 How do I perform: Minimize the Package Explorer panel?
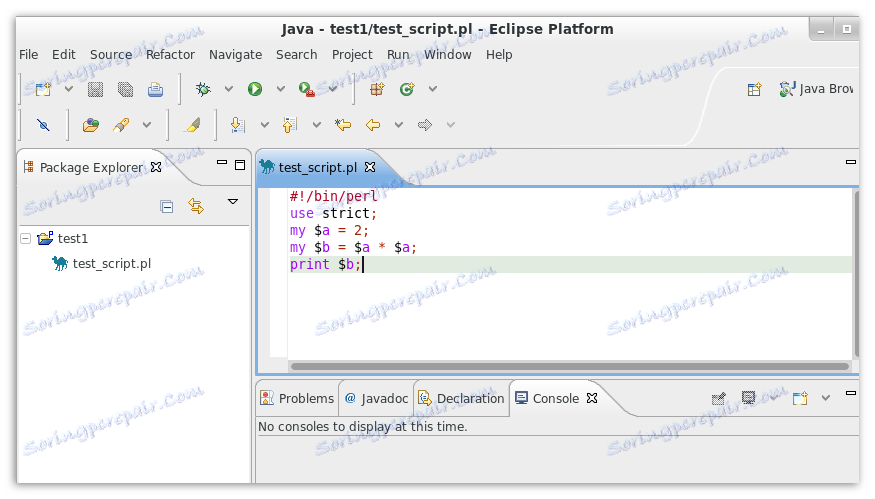(222, 162)
